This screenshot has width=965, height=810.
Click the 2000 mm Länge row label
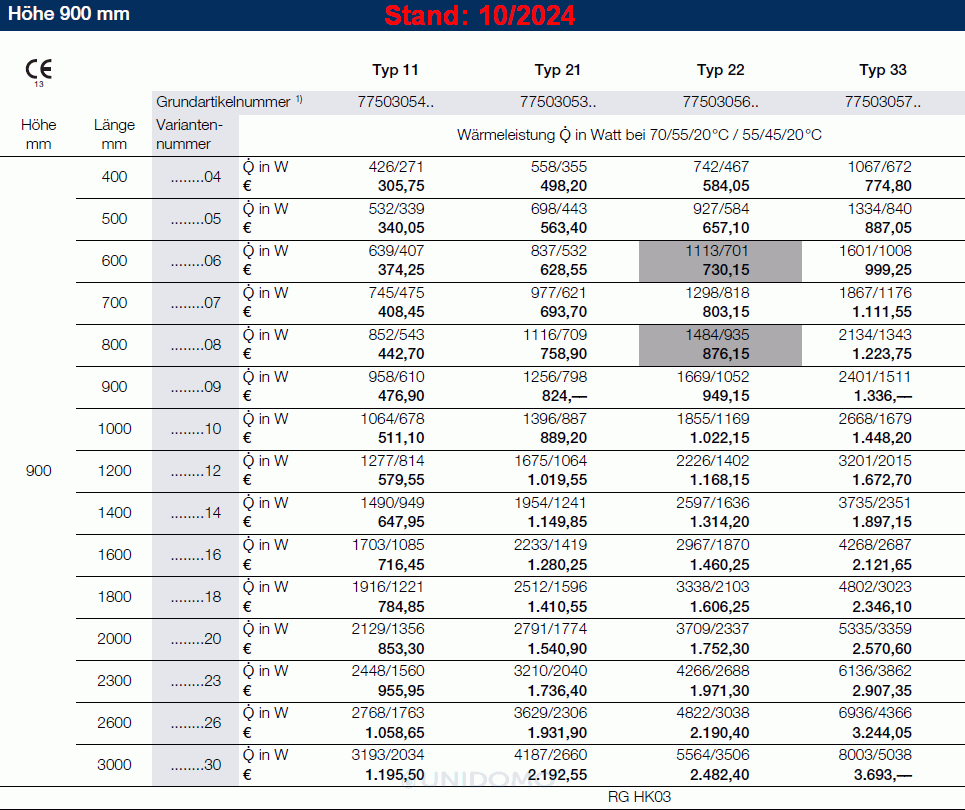click(x=115, y=639)
